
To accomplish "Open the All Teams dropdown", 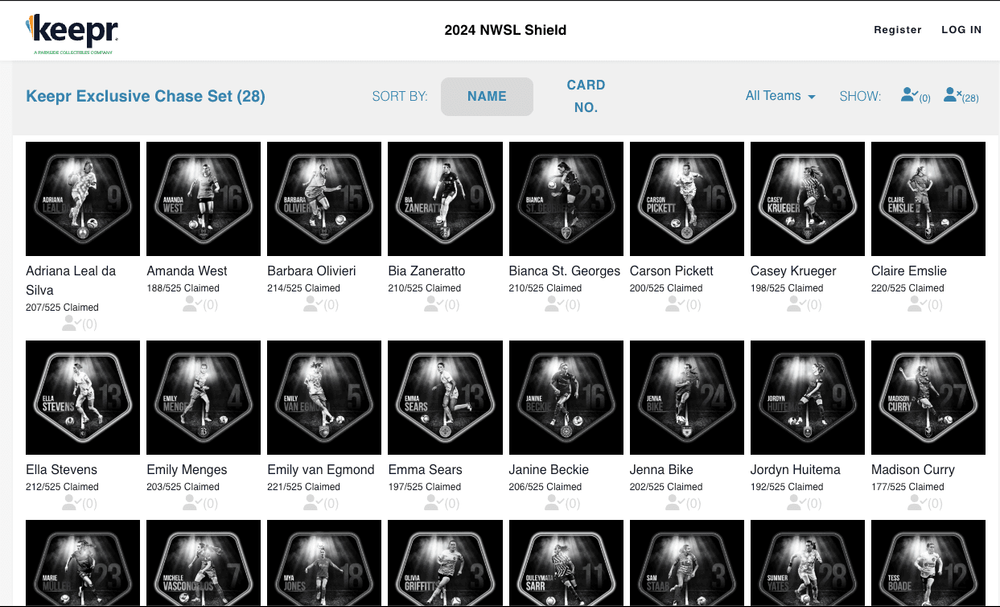I will point(780,96).
